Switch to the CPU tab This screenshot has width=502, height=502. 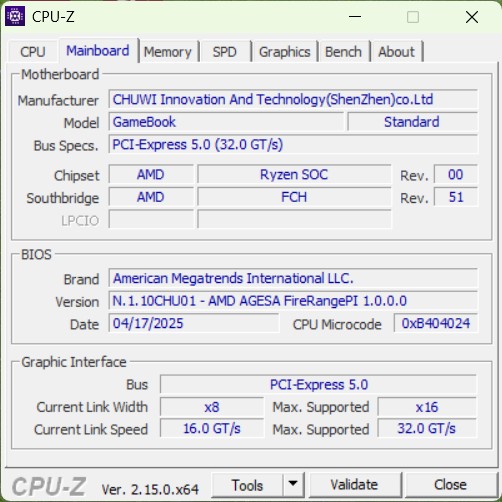(x=33, y=52)
